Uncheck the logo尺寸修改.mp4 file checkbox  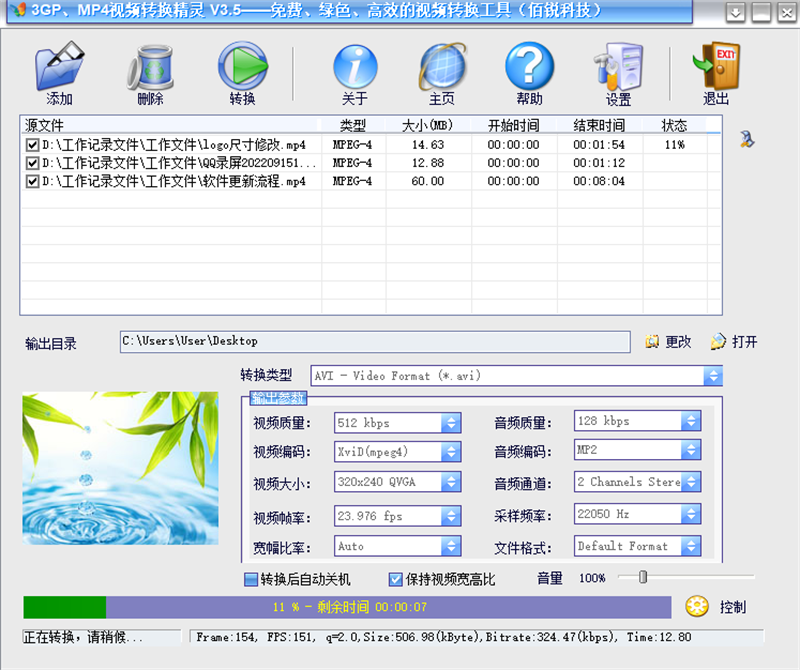(x=33, y=145)
